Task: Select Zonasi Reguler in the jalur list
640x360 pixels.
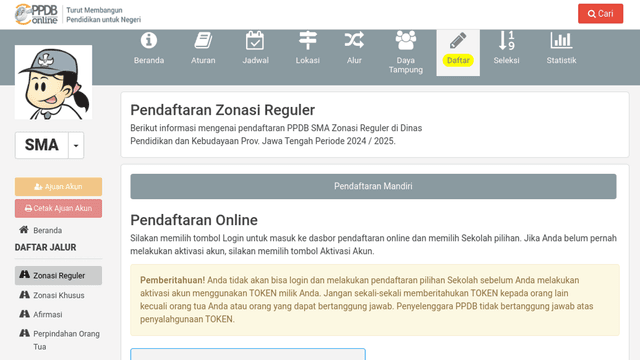Action: click(58, 276)
